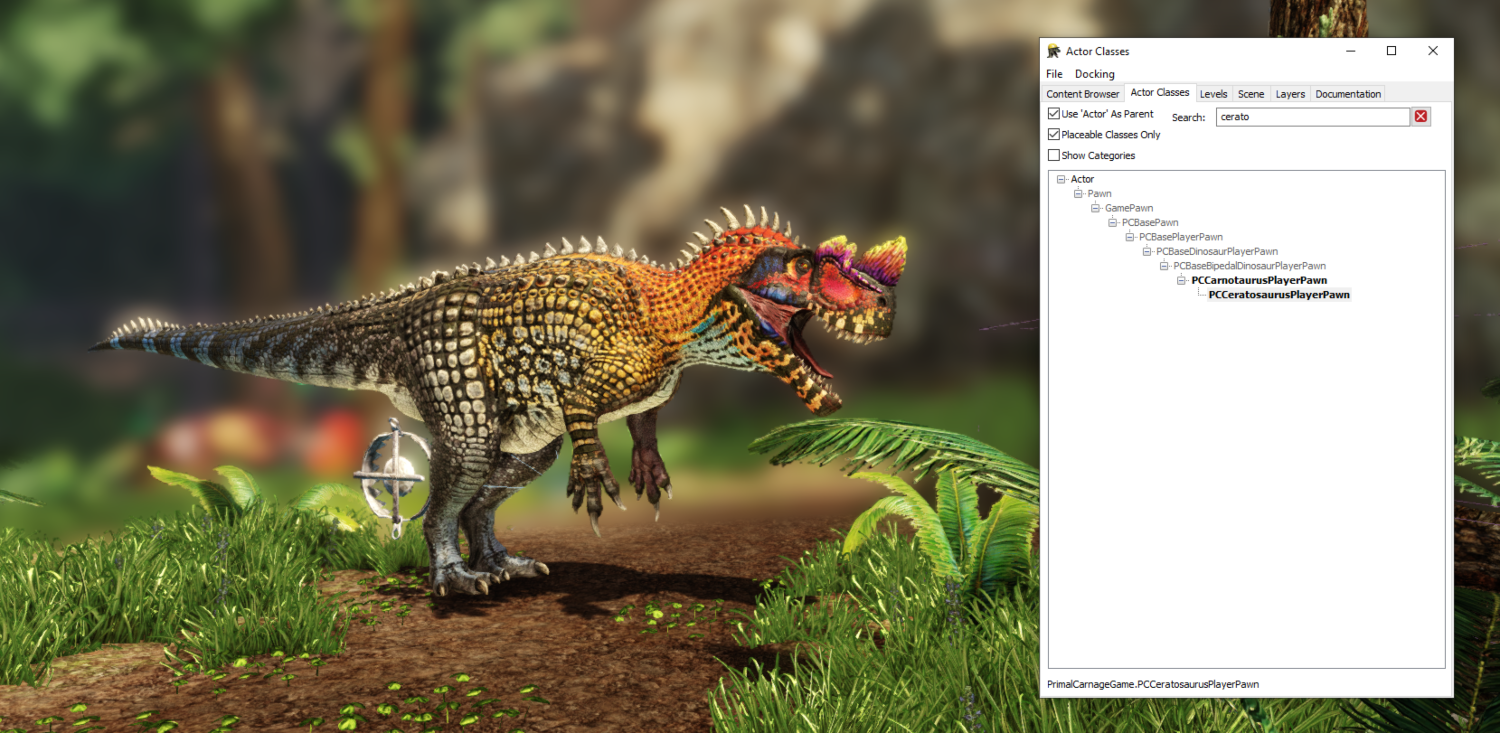Click the Search input field containing 'cerato'

pos(1313,117)
